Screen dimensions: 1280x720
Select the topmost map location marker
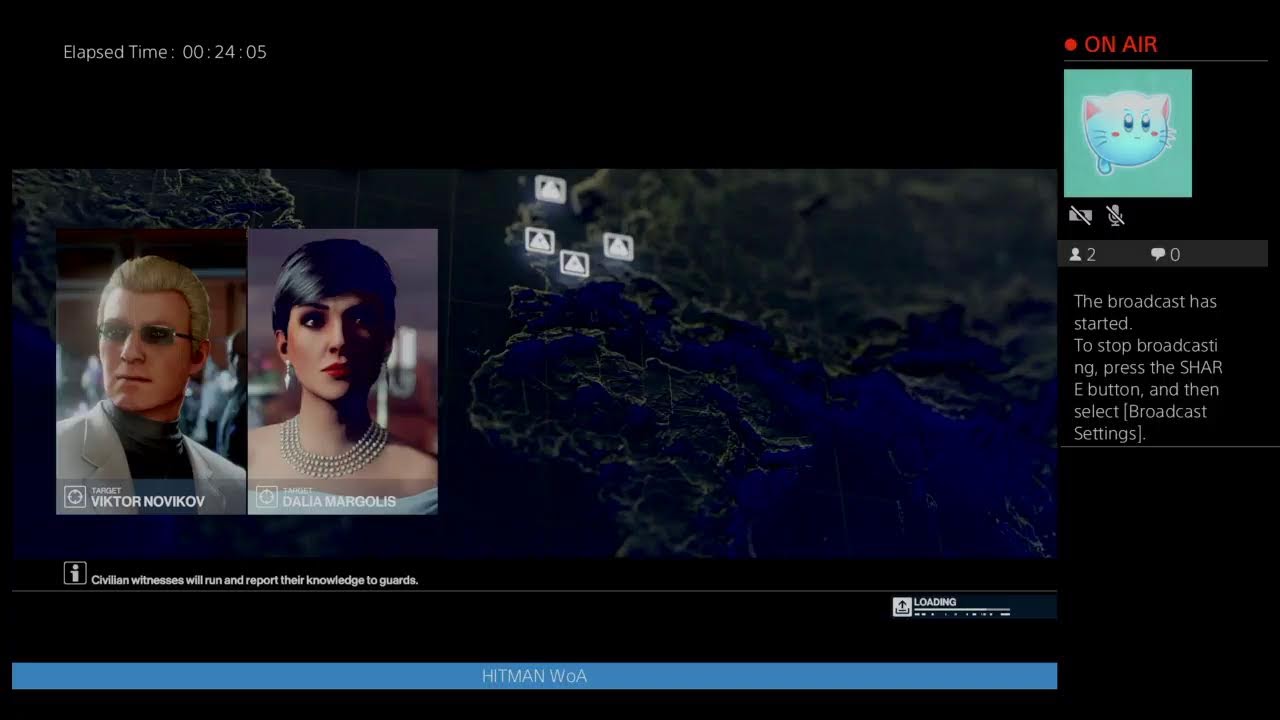pos(550,188)
